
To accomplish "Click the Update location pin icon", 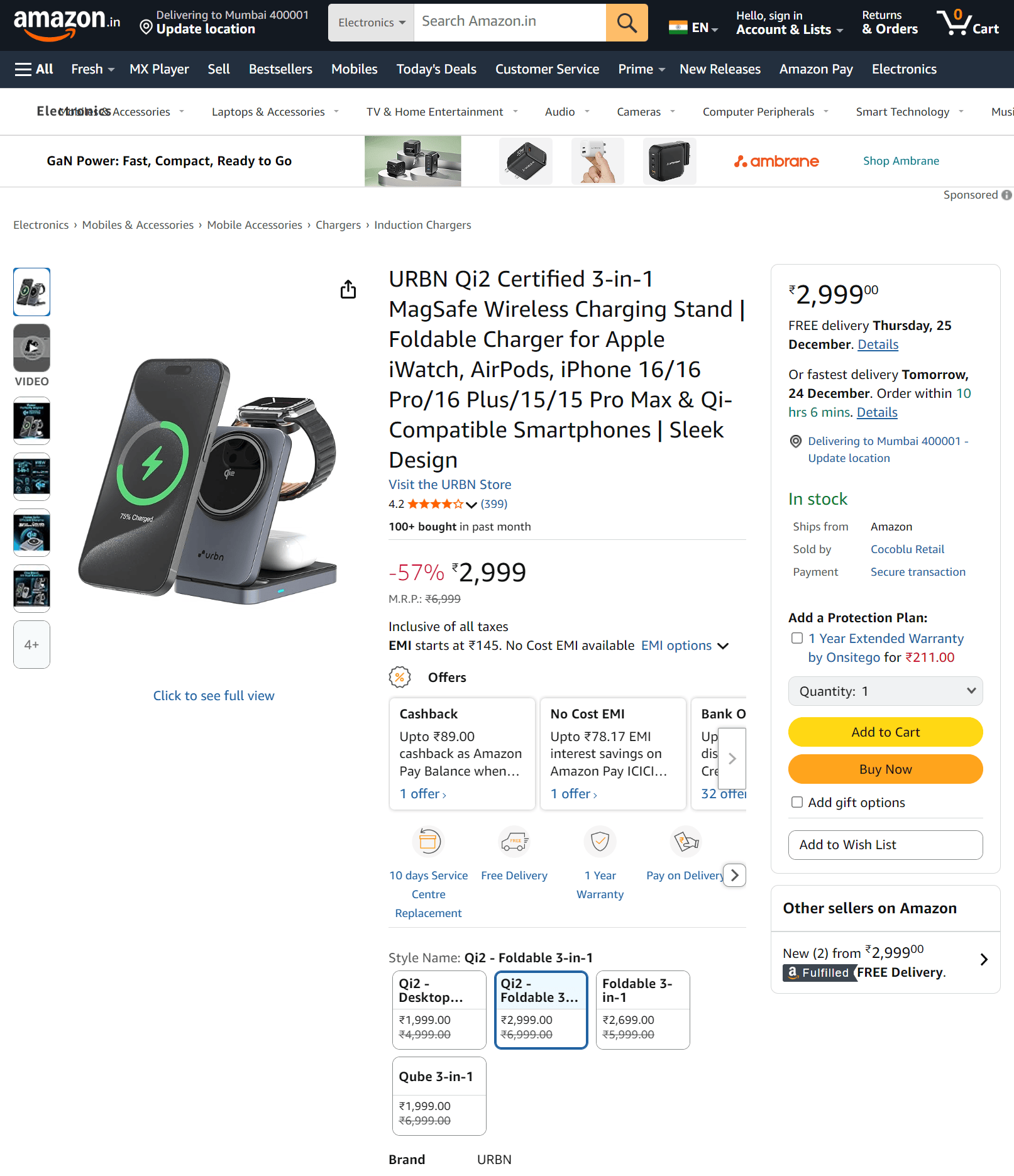I will click(x=146, y=27).
